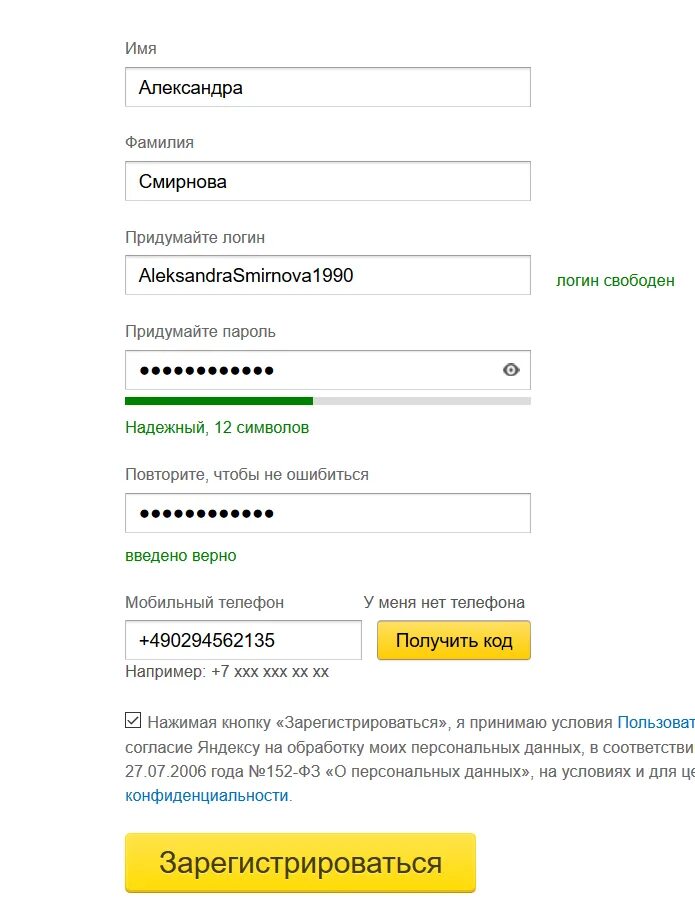
Task: Click the введено верно confirmation text
Action: tap(181, 556)
